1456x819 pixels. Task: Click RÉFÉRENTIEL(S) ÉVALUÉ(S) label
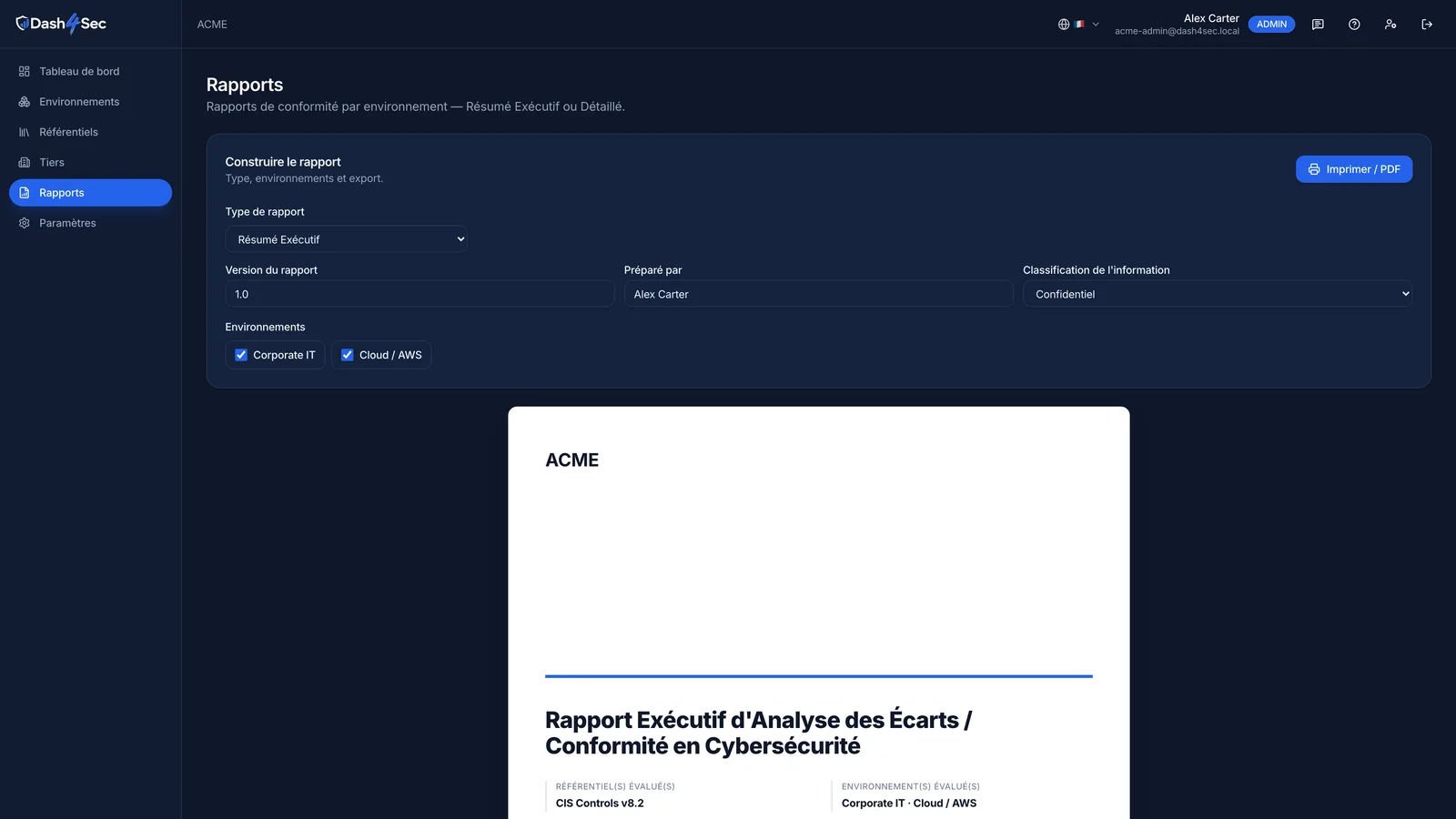(615, 786)
